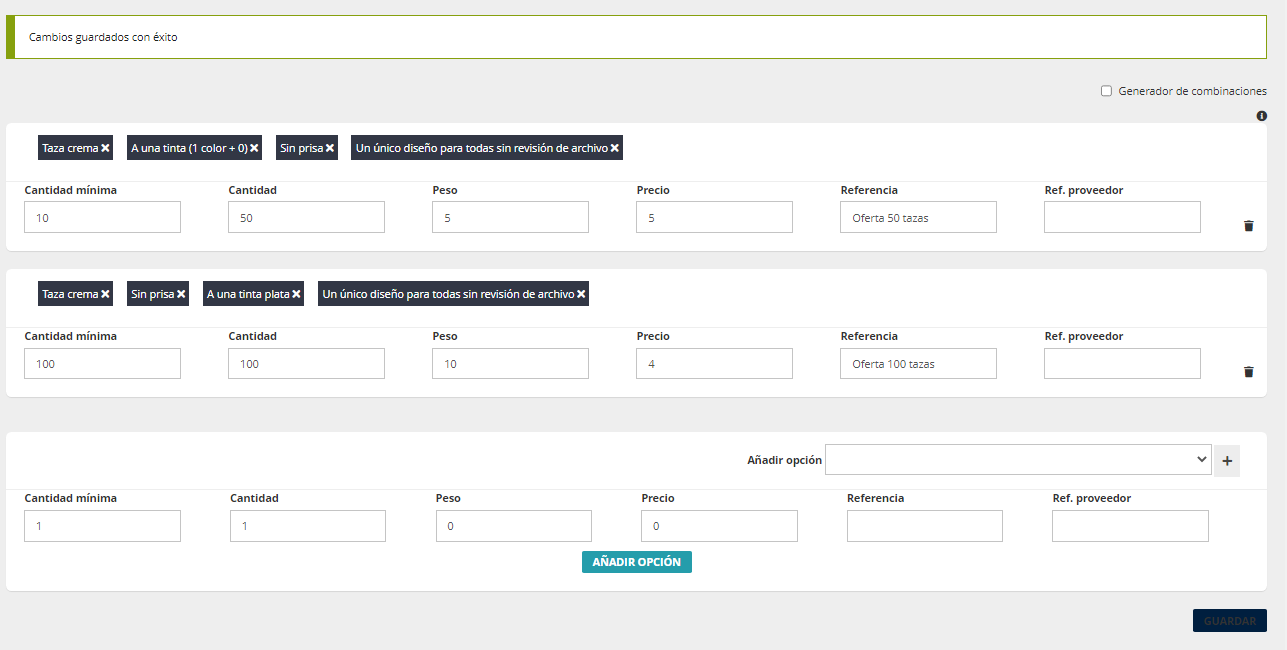1287x650 pixels.
Task: Click the "GUARDAR" button
Action: [x=1229, y=621]
